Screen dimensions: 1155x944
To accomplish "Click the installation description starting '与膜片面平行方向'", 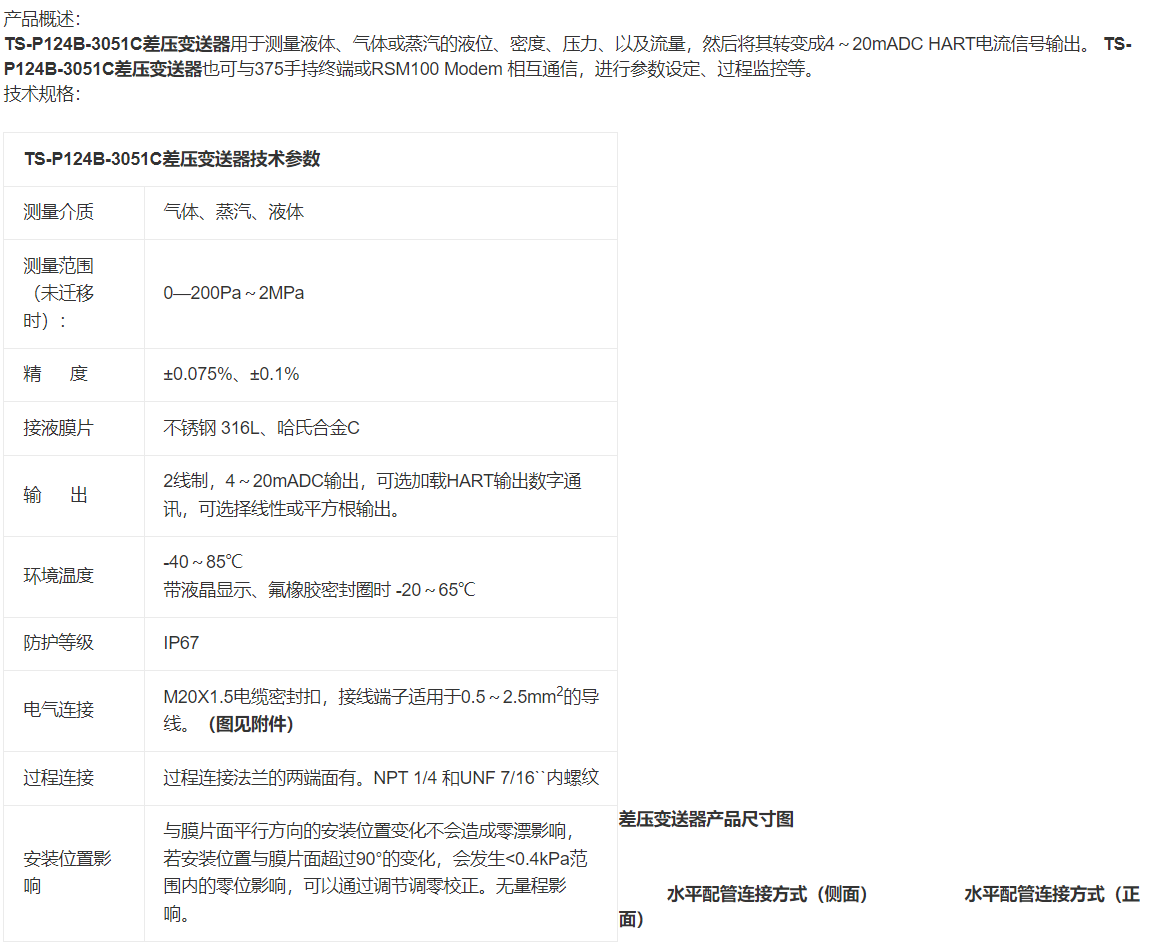I will click(x=376, y=873).
